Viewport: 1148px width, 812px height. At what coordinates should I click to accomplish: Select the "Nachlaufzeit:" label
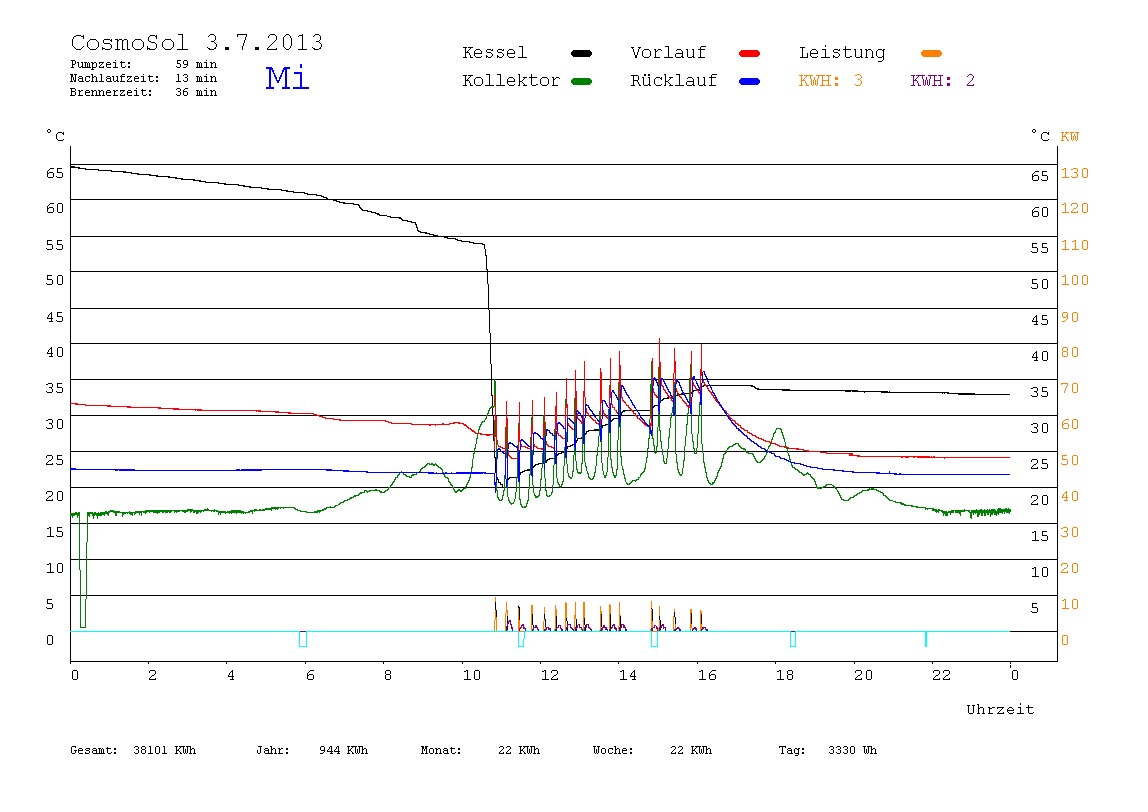point(115,78)
